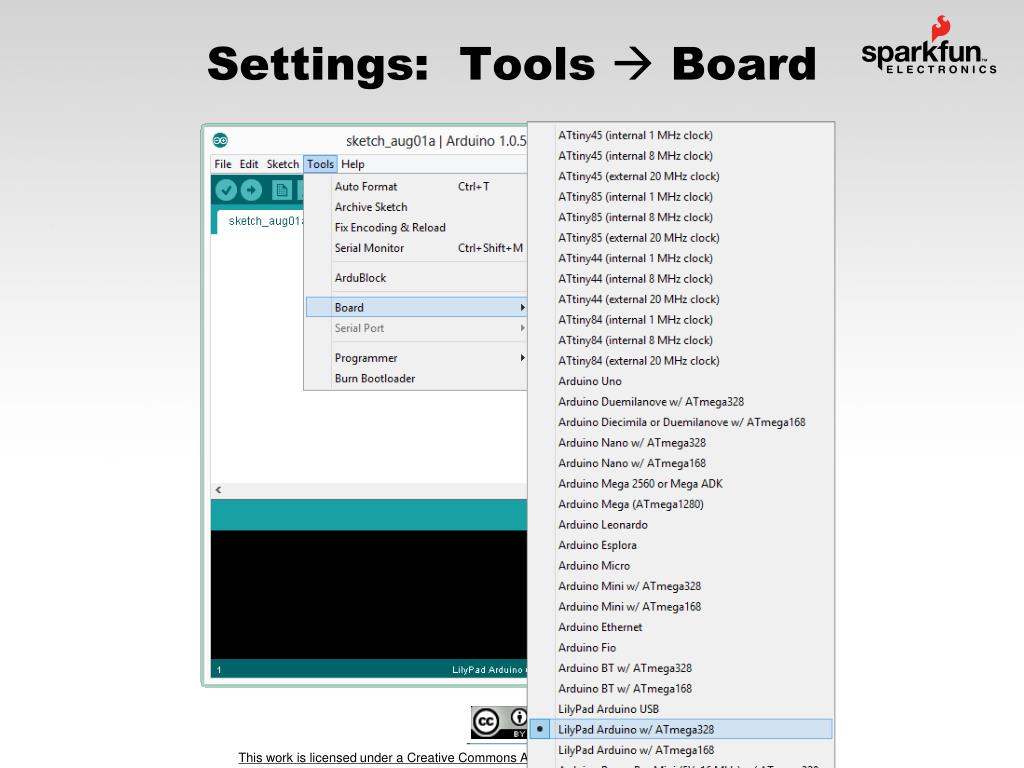The width and height of the screenshot is (1024, 768).
Task: Select Arduino Uno board
Action: [681, 381]
